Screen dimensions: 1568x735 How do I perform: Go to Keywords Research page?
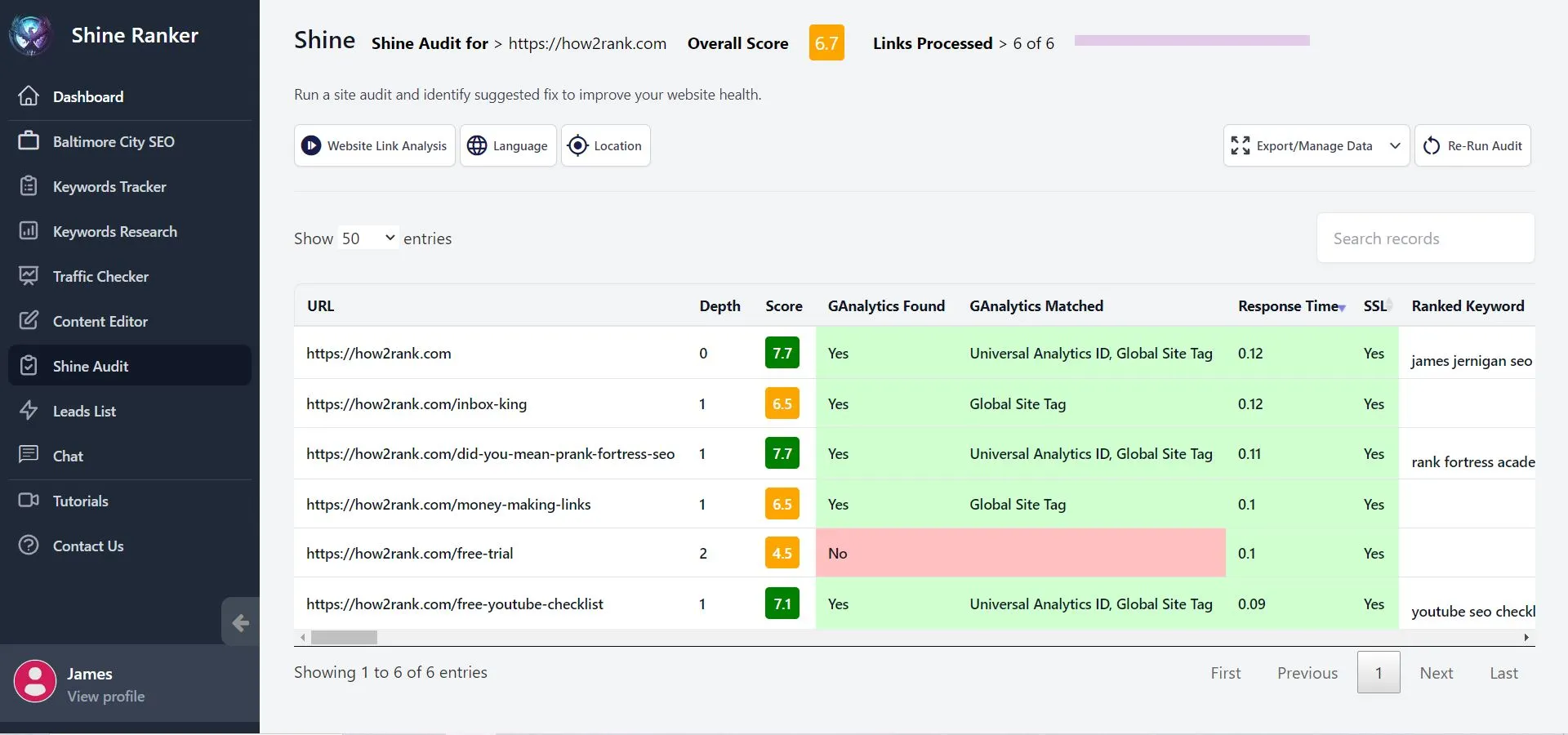130,231
